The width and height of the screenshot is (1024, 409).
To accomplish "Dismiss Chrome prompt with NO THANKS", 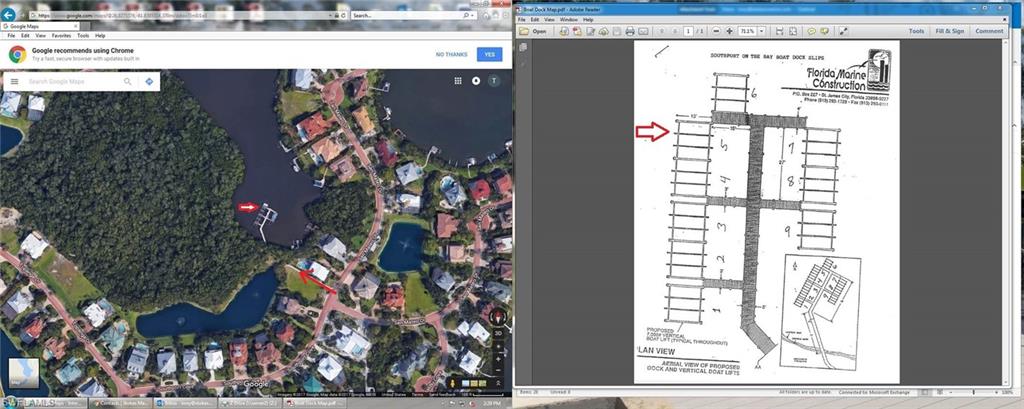I will point(451,54).
